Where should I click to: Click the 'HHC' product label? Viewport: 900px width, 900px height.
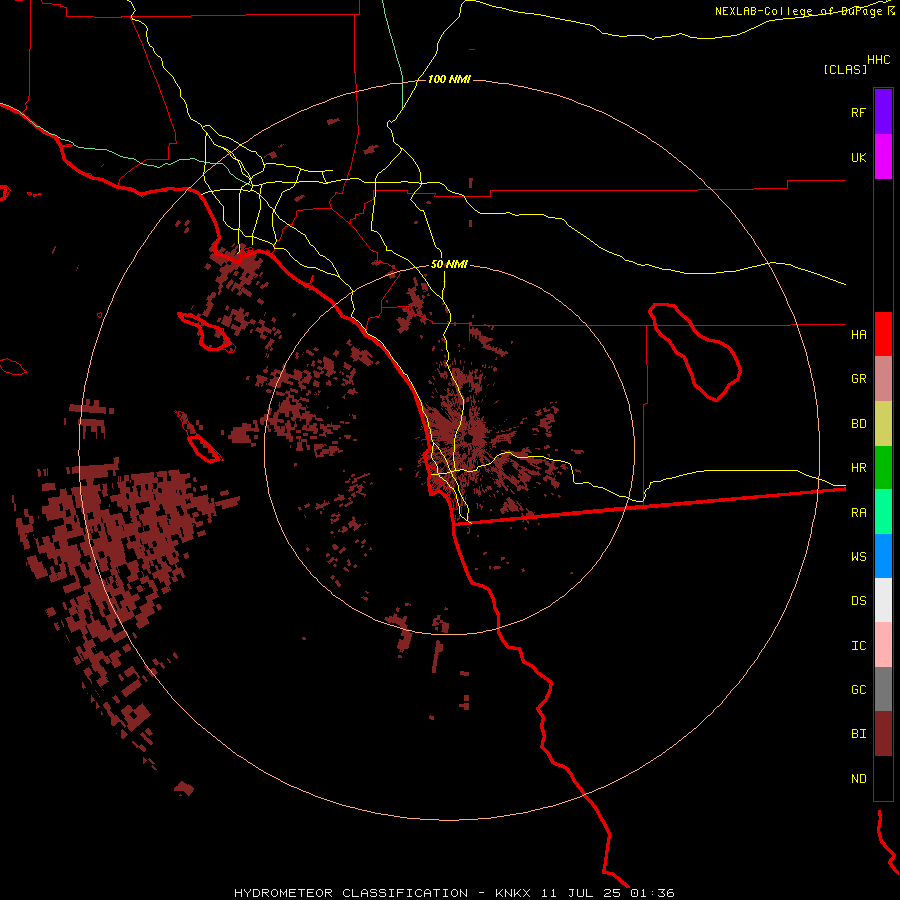pos(878,60)
